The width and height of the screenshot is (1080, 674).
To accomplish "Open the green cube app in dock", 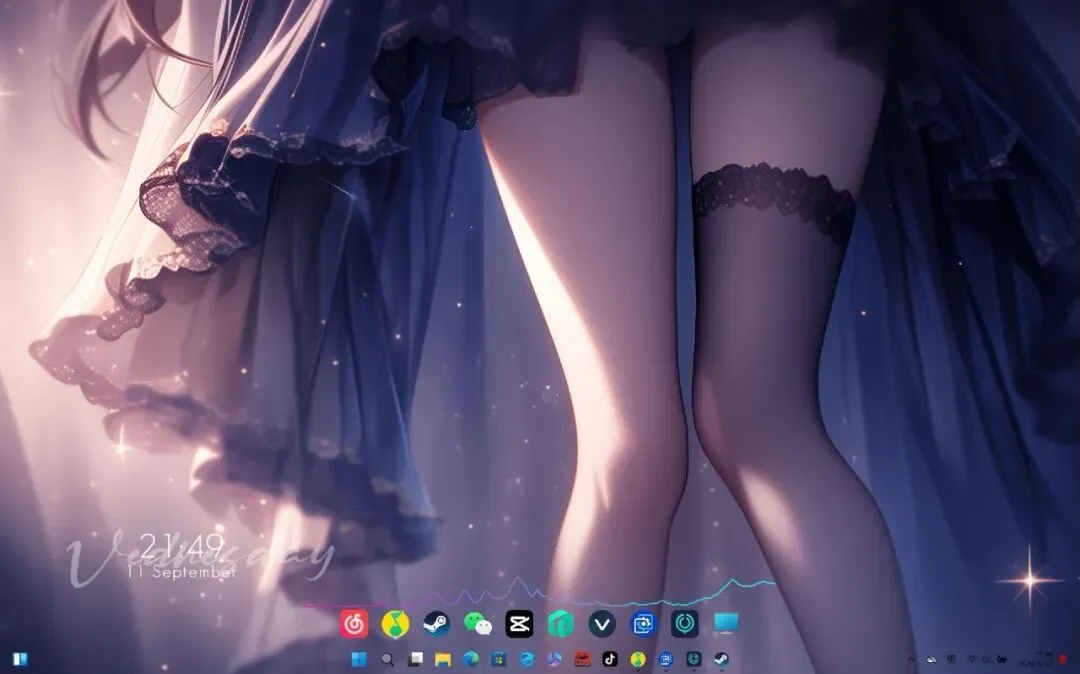I will [561, 624].
